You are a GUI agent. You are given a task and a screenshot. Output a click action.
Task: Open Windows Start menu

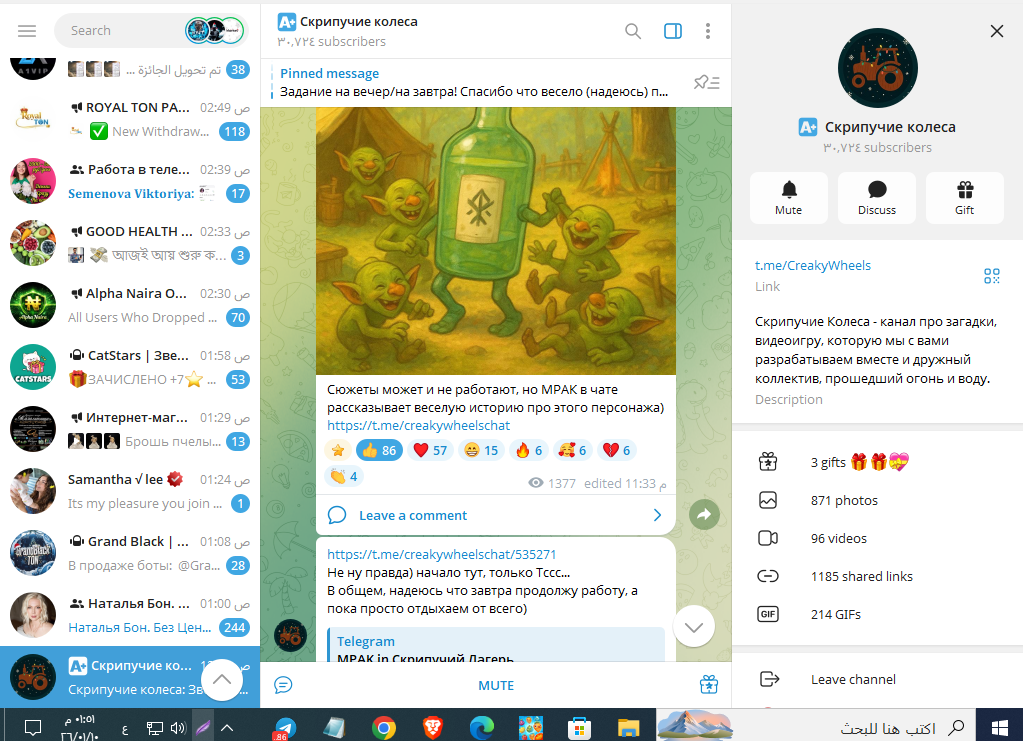[999, 727]
